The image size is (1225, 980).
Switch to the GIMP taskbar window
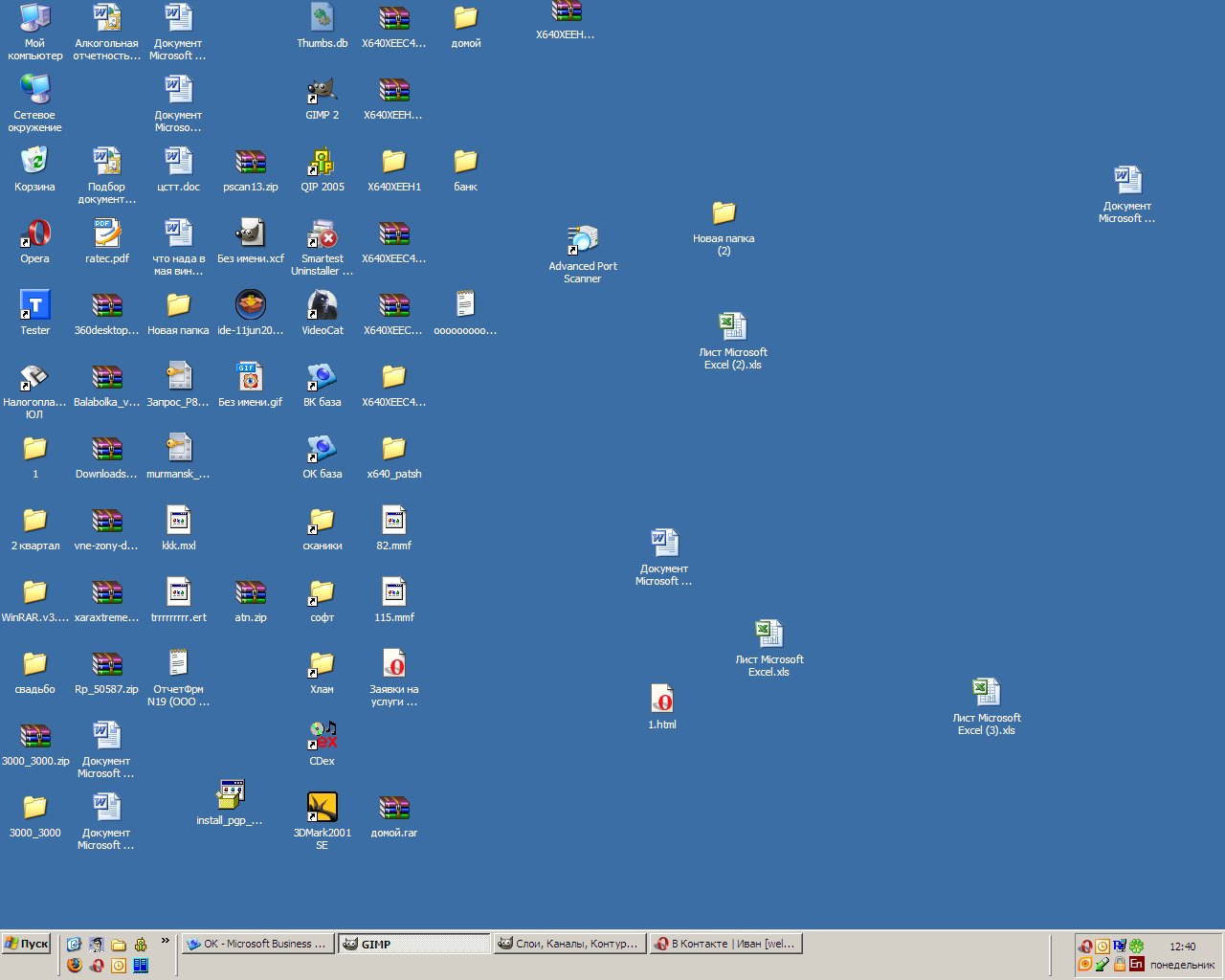click(x=413, y=944)
